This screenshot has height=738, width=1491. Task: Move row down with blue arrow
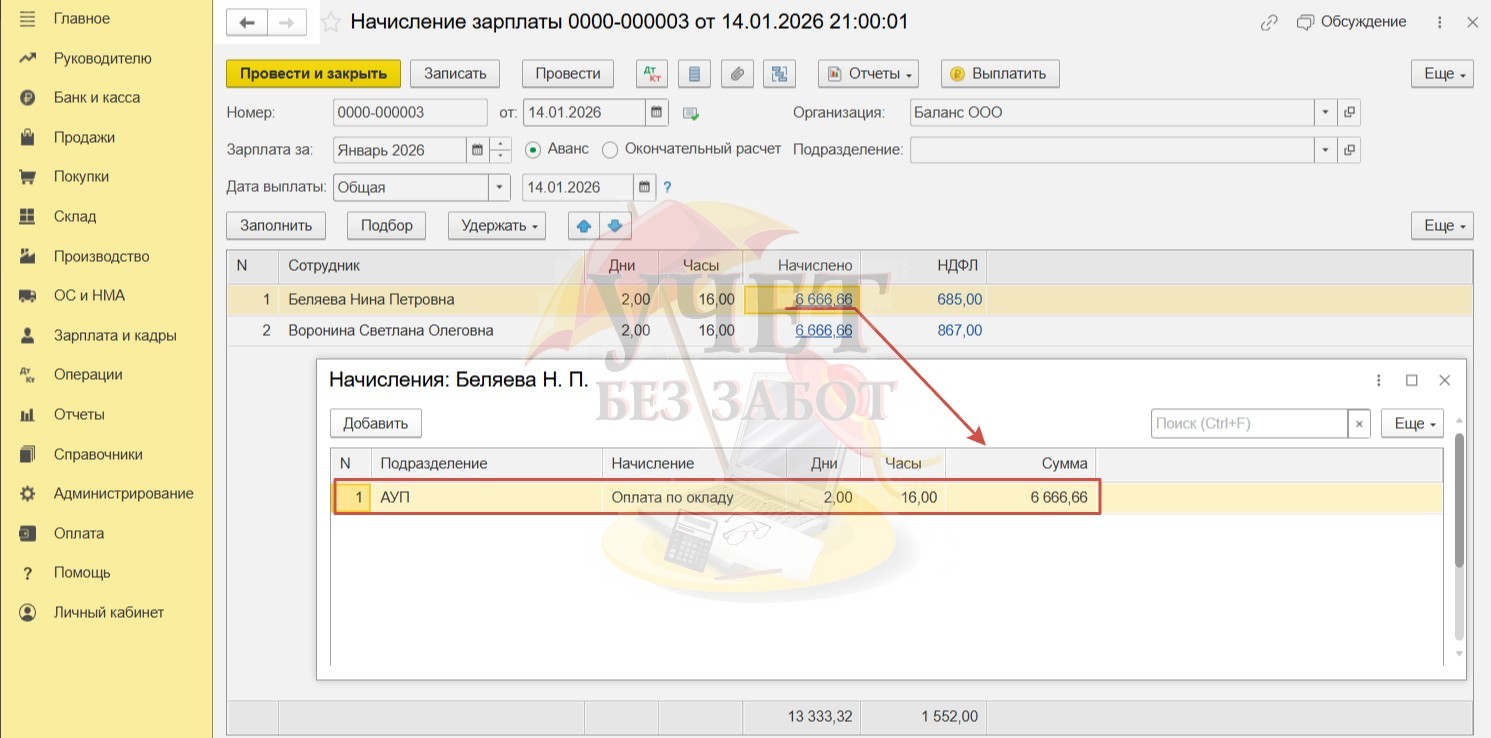point(615,226)
